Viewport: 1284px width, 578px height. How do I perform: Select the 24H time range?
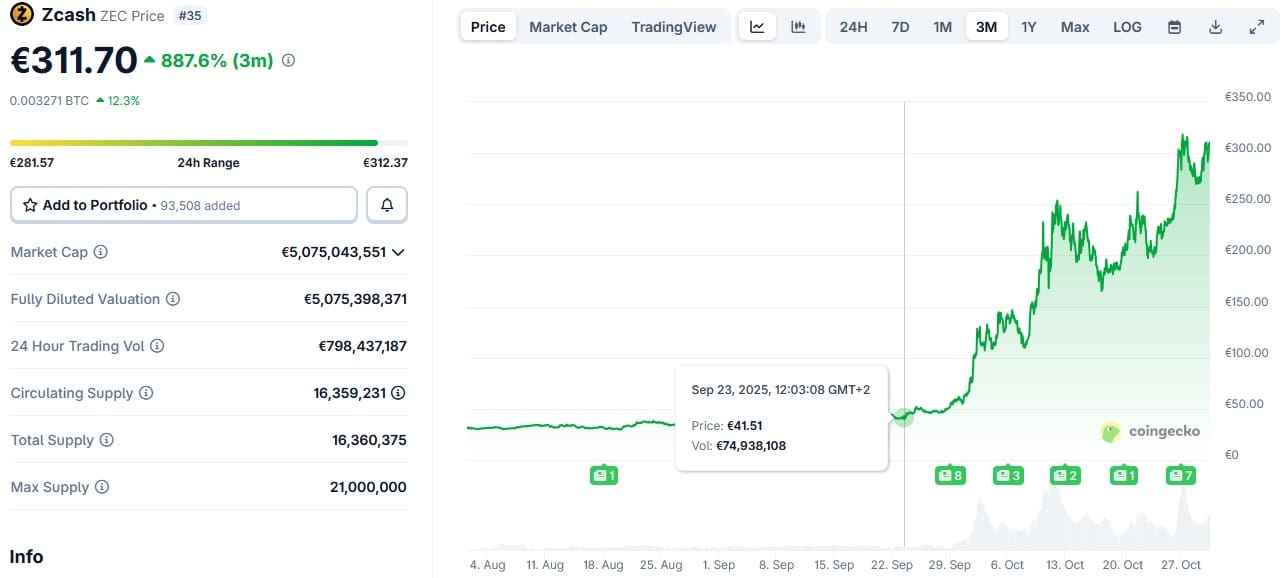tap(853, 27)
